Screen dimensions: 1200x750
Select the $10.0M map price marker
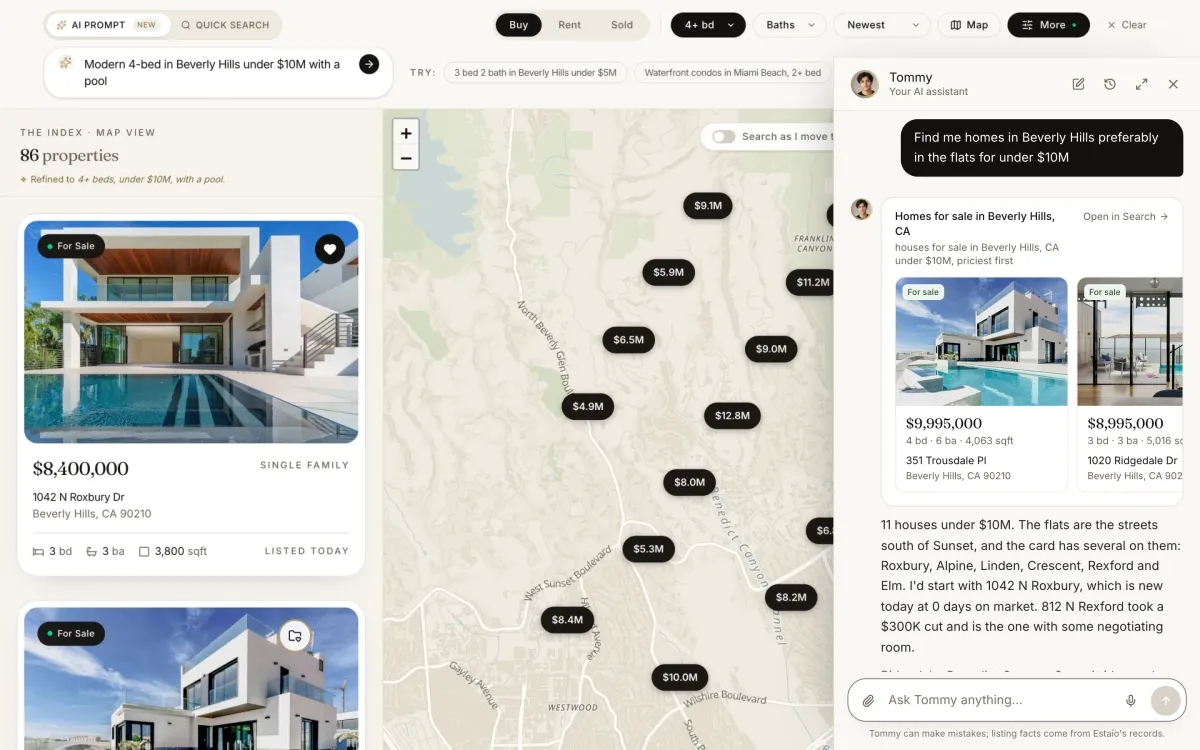pos(680,677)
